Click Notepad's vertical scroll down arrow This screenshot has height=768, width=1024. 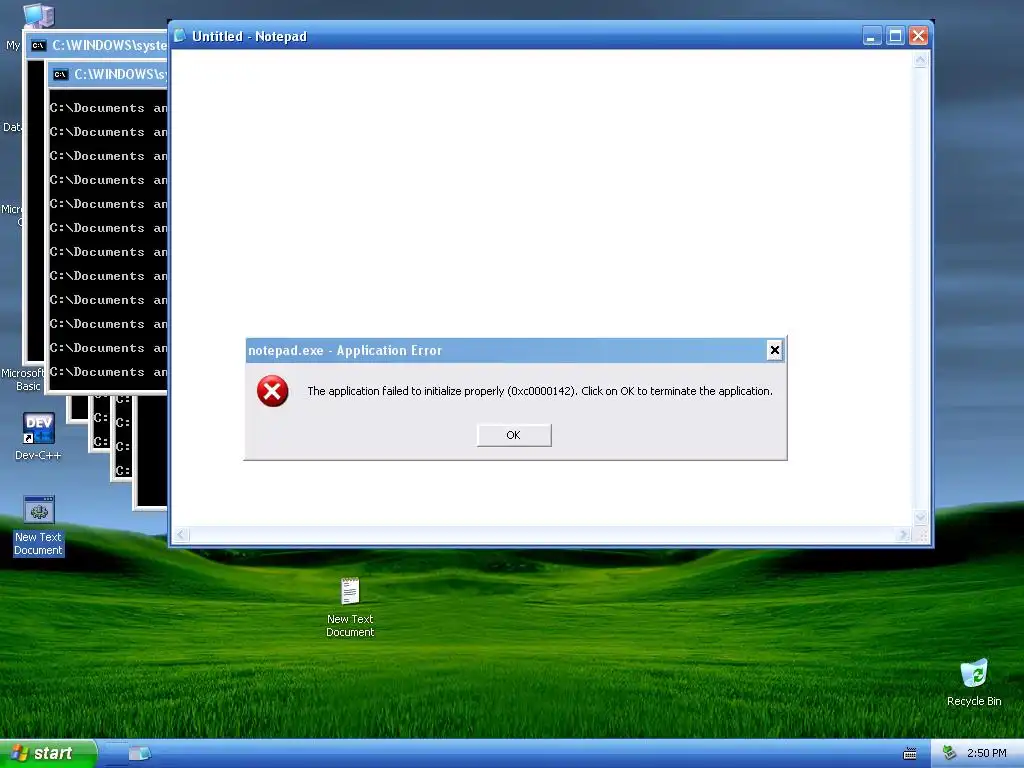[x=920, y=518]
